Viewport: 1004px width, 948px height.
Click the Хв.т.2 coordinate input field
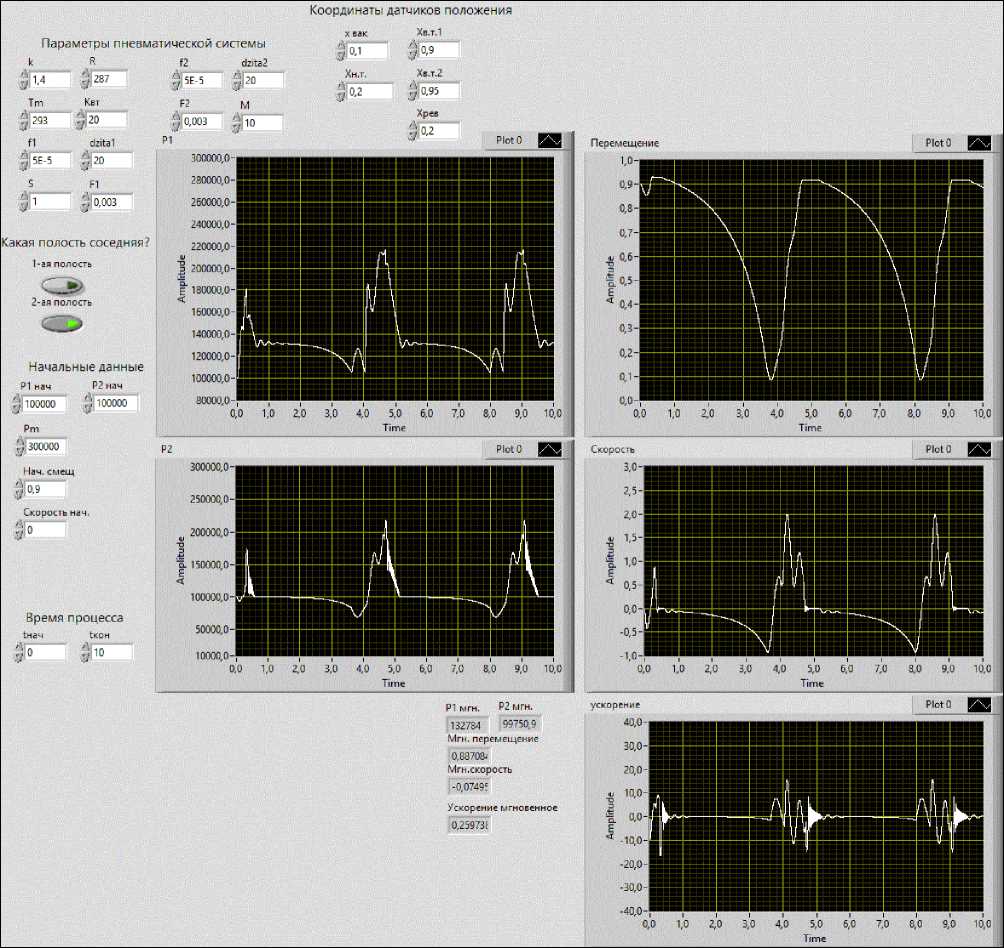439,91
